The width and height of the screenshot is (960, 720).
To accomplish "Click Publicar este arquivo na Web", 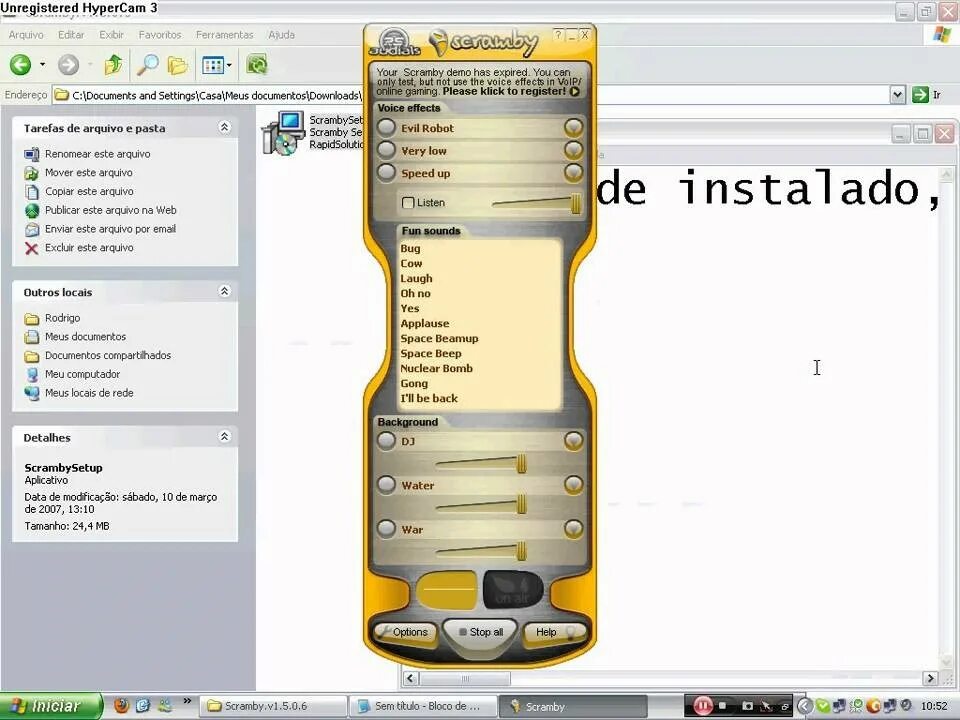I will (110, 210).
